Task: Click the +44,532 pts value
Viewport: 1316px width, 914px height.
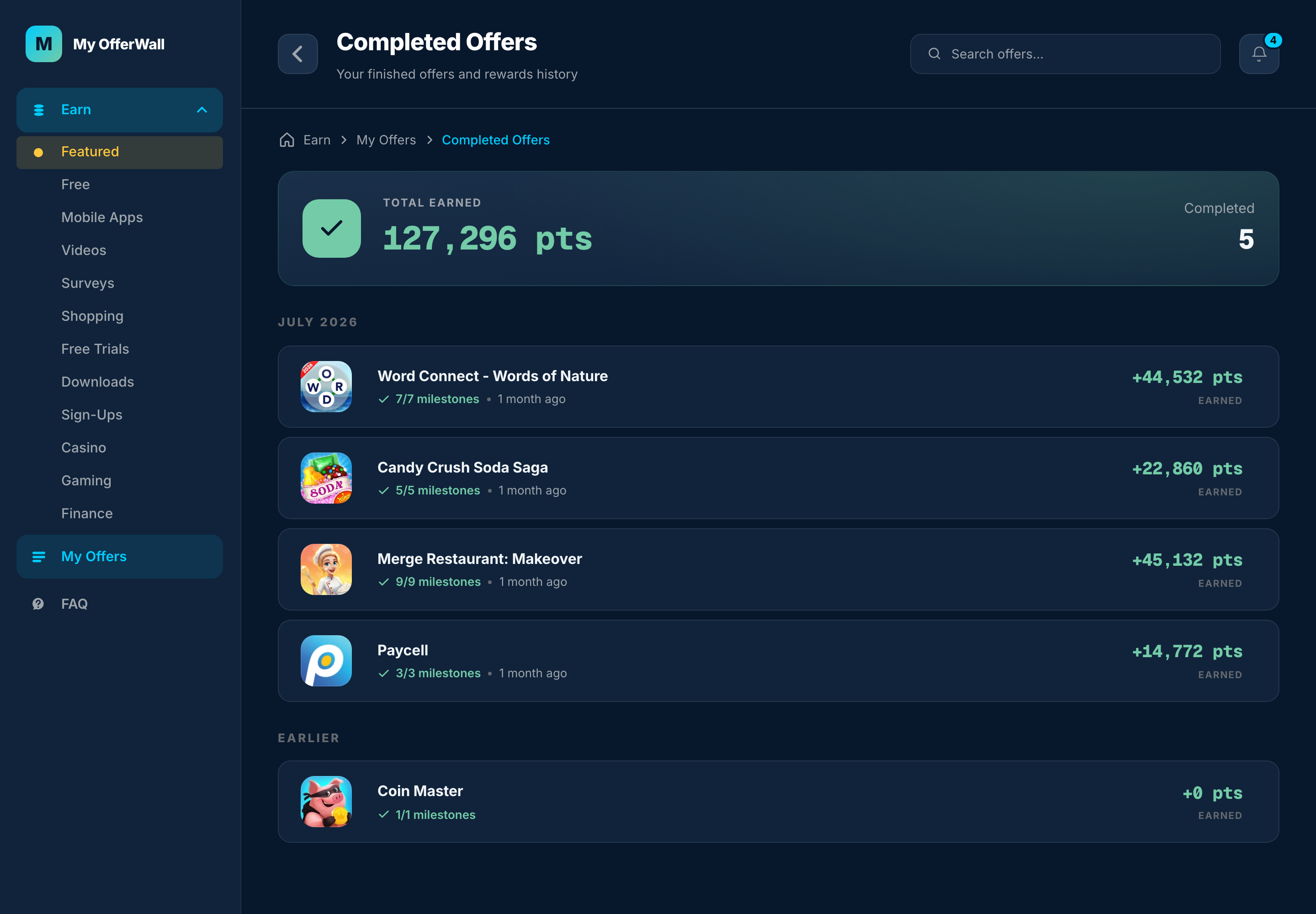Action: (x=1187, y=377)
